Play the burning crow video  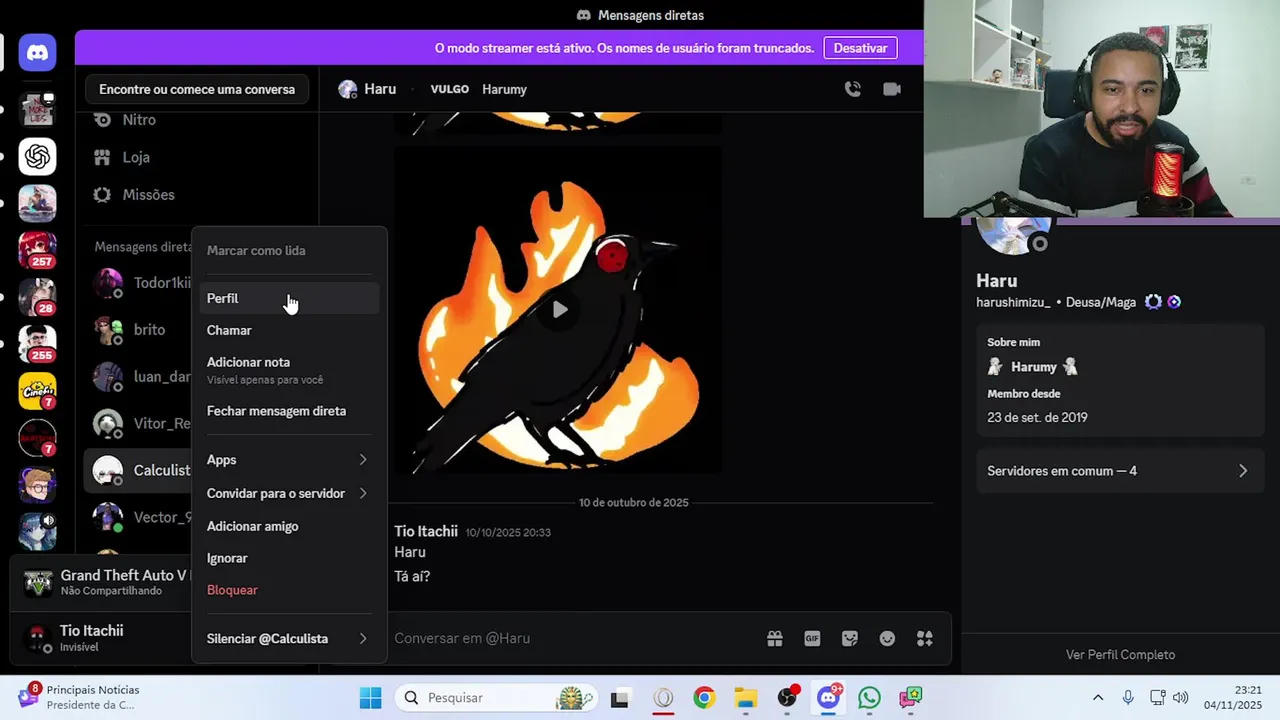[559, 310]
